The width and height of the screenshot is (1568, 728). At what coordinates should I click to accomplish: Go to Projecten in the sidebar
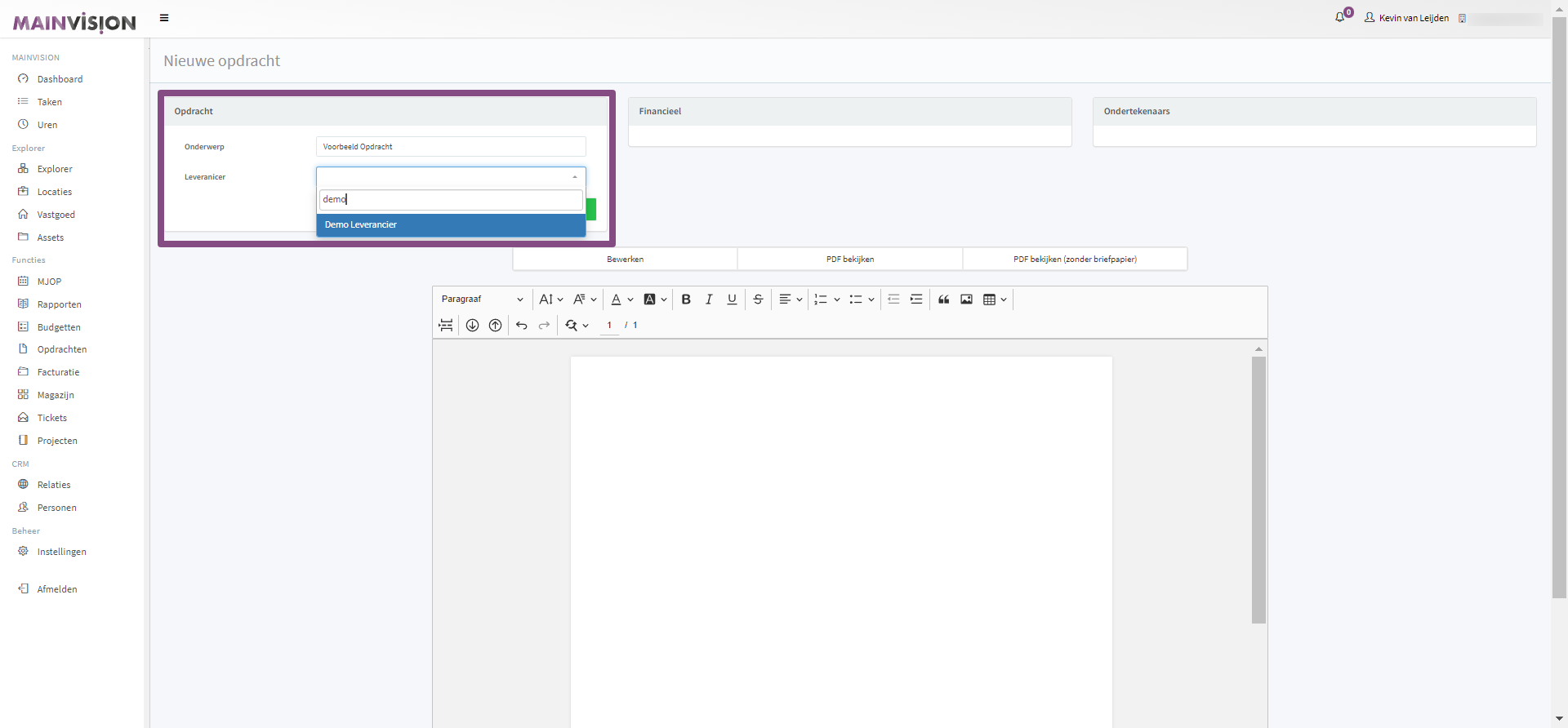[x=57, y=441]
